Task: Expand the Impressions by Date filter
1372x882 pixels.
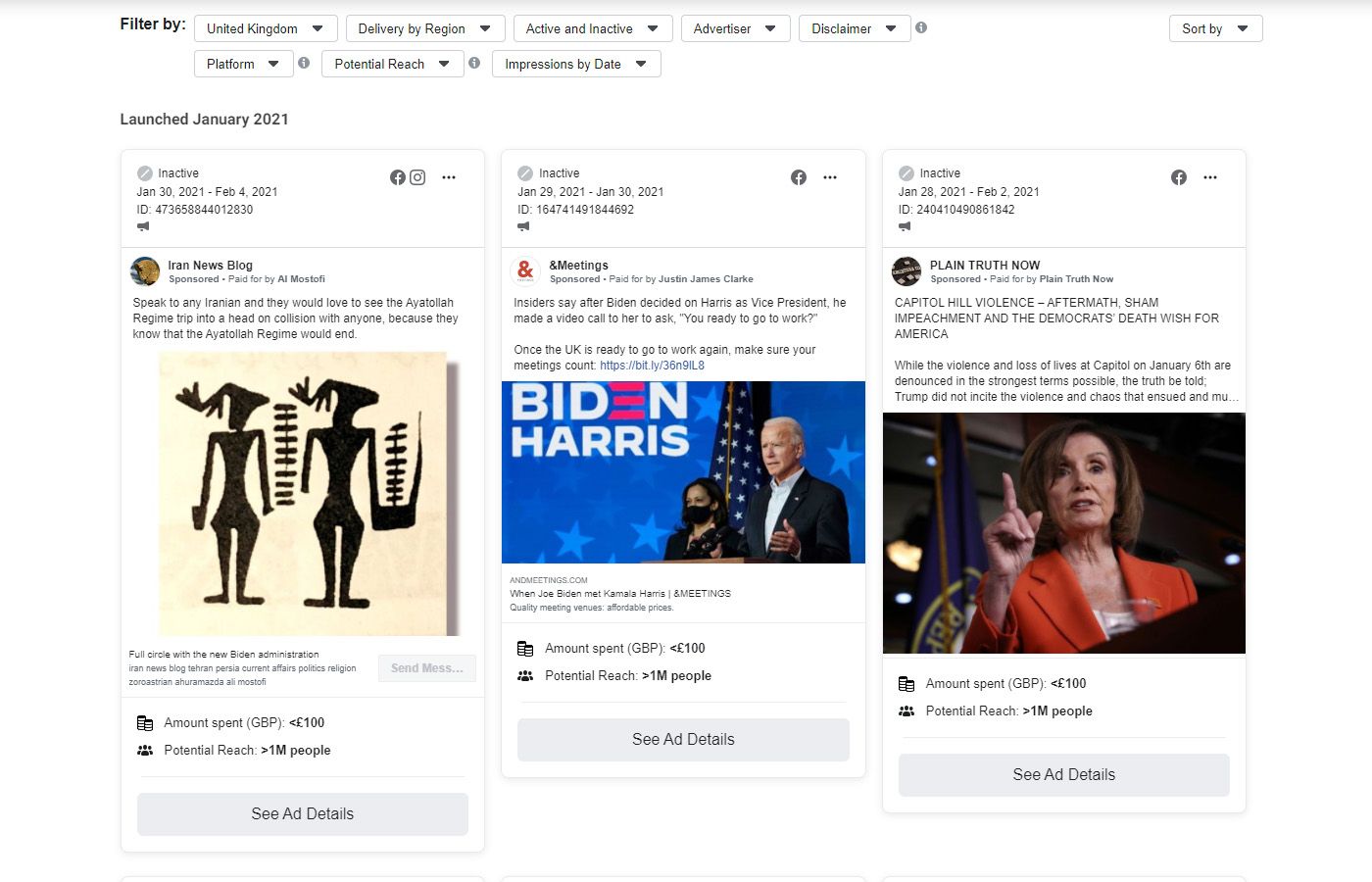Action: click(x=576, y=63)
